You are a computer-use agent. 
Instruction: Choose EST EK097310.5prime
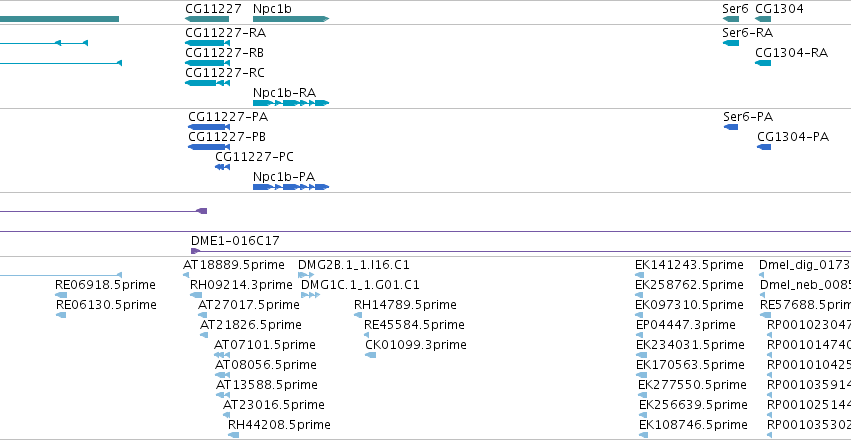[x=639, y=315]
